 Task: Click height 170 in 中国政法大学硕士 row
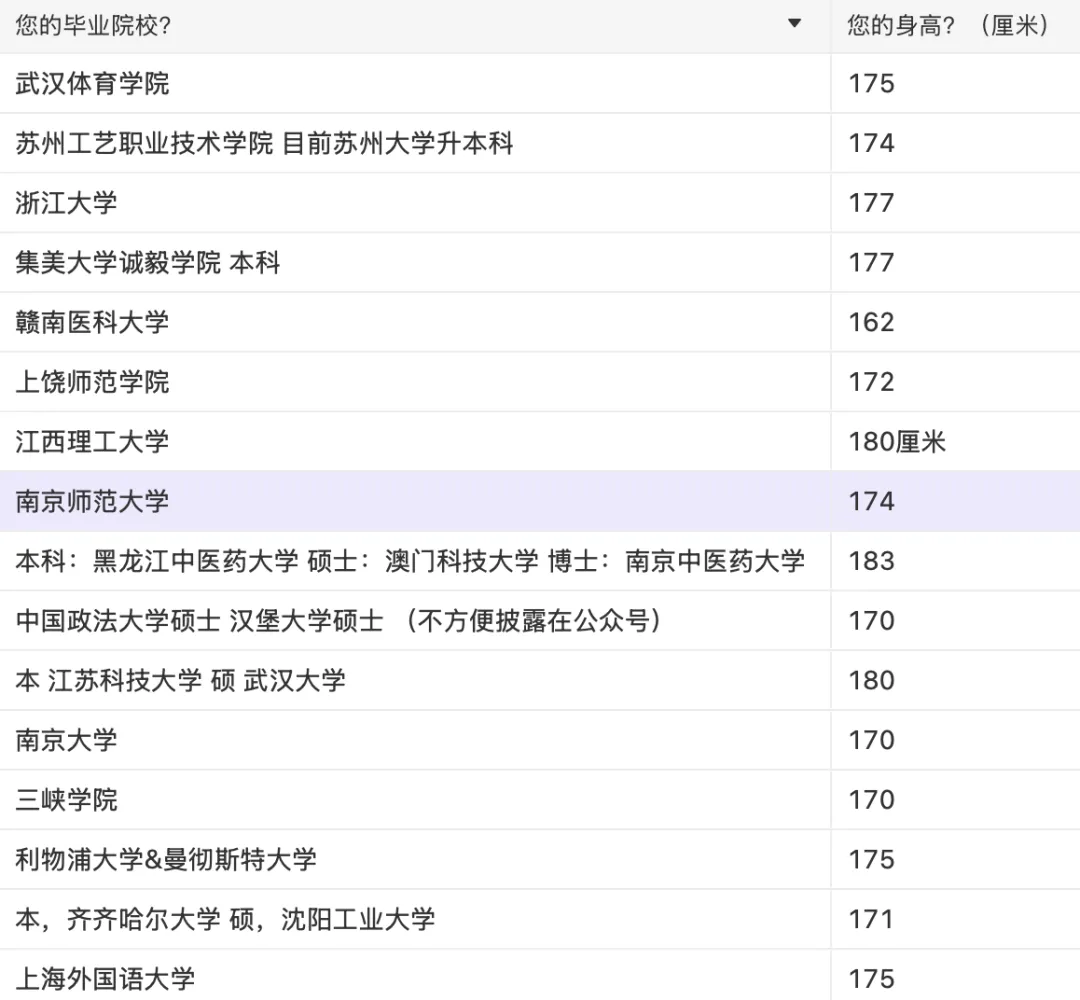click(x=955, y=621)
